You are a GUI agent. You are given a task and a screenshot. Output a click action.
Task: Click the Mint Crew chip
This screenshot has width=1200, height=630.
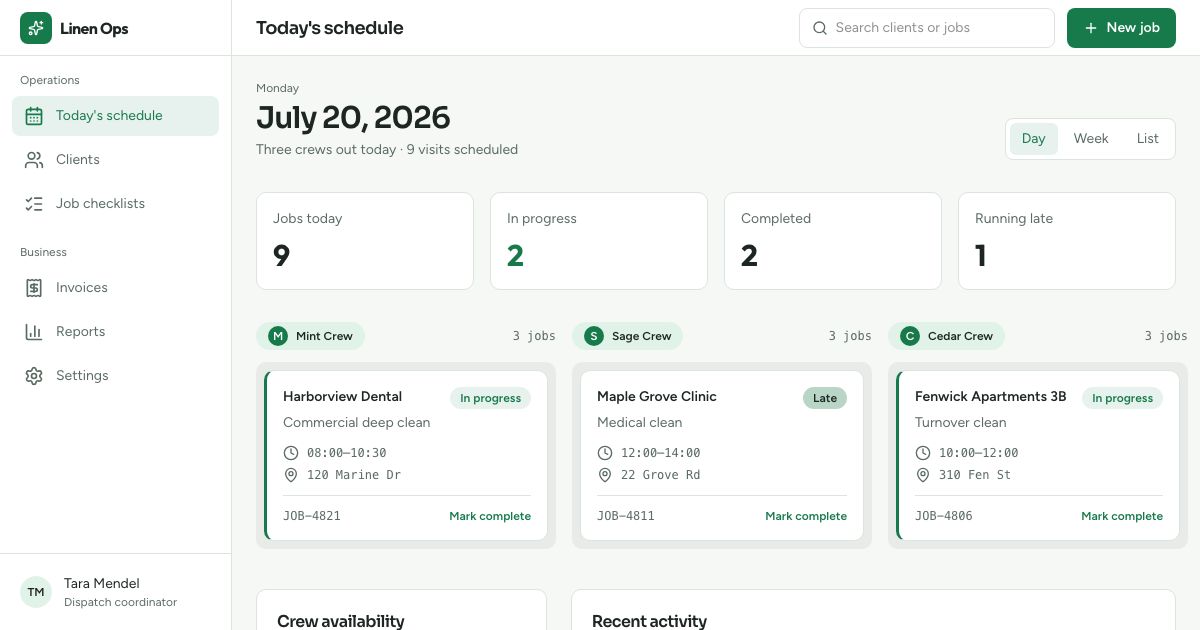(311, 336)
